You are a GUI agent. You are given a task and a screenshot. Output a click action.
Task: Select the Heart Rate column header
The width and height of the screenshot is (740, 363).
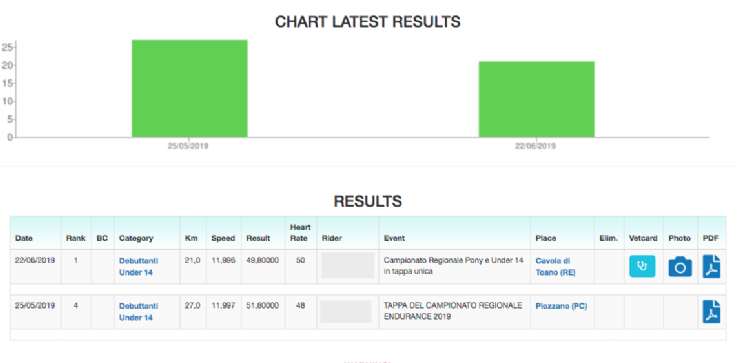[x=300, y=233]
